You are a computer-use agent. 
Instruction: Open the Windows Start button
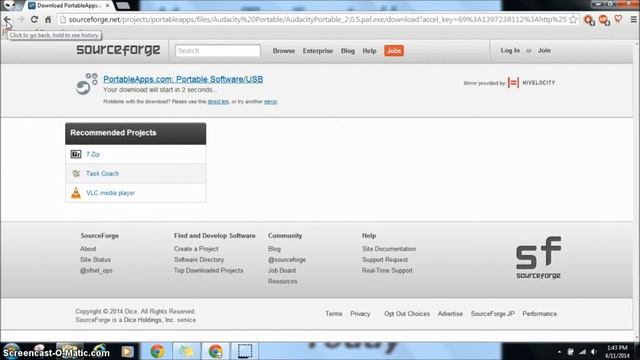(x=11, y=350)
